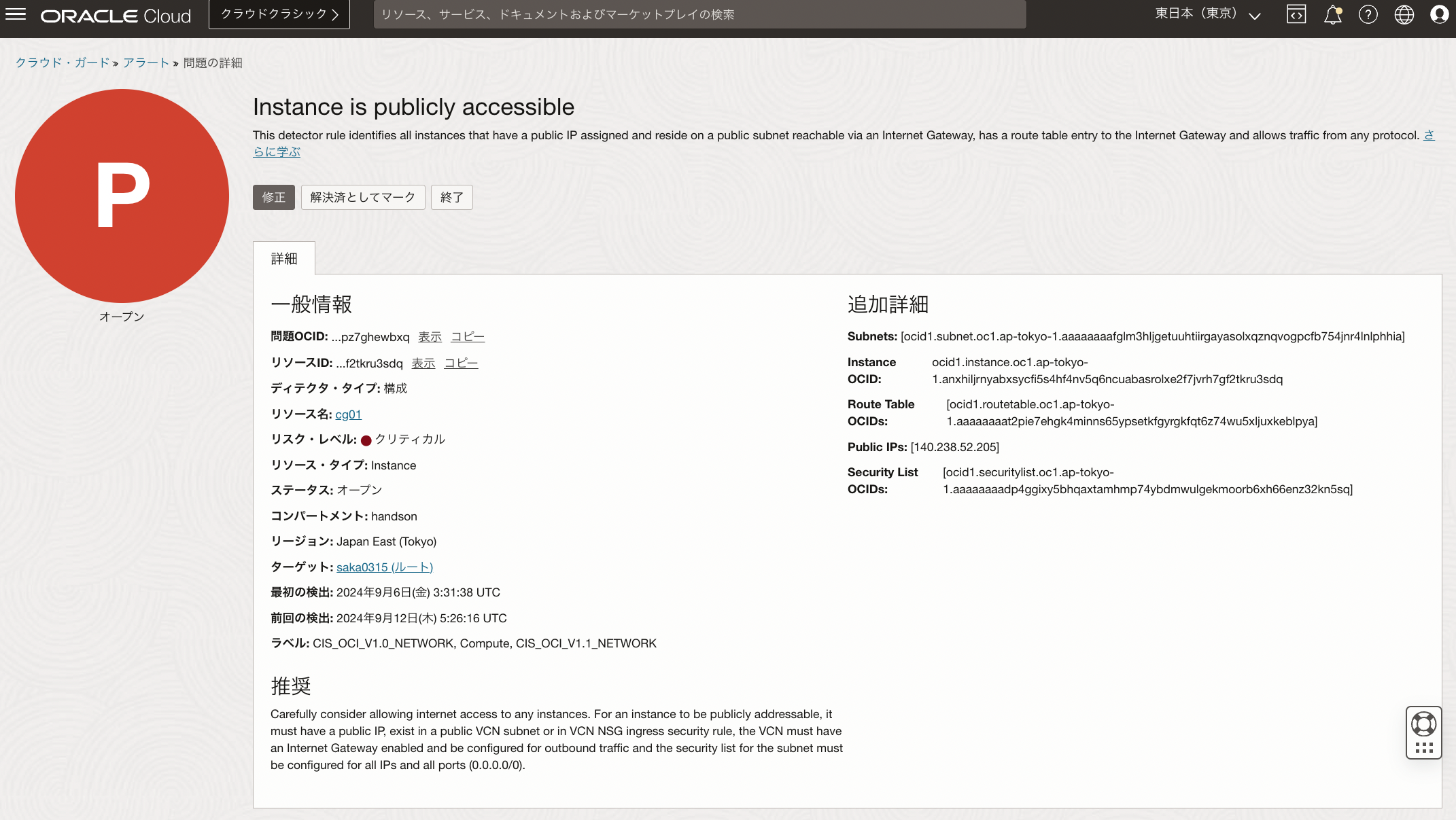Viewport: 1456px width, 820px height.
Task: Open the notifications bell
Action: point(1332,14)
